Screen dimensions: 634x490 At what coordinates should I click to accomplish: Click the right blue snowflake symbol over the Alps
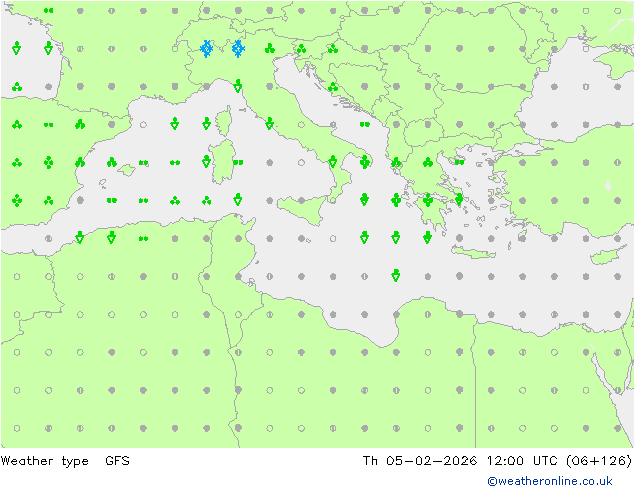238,49
